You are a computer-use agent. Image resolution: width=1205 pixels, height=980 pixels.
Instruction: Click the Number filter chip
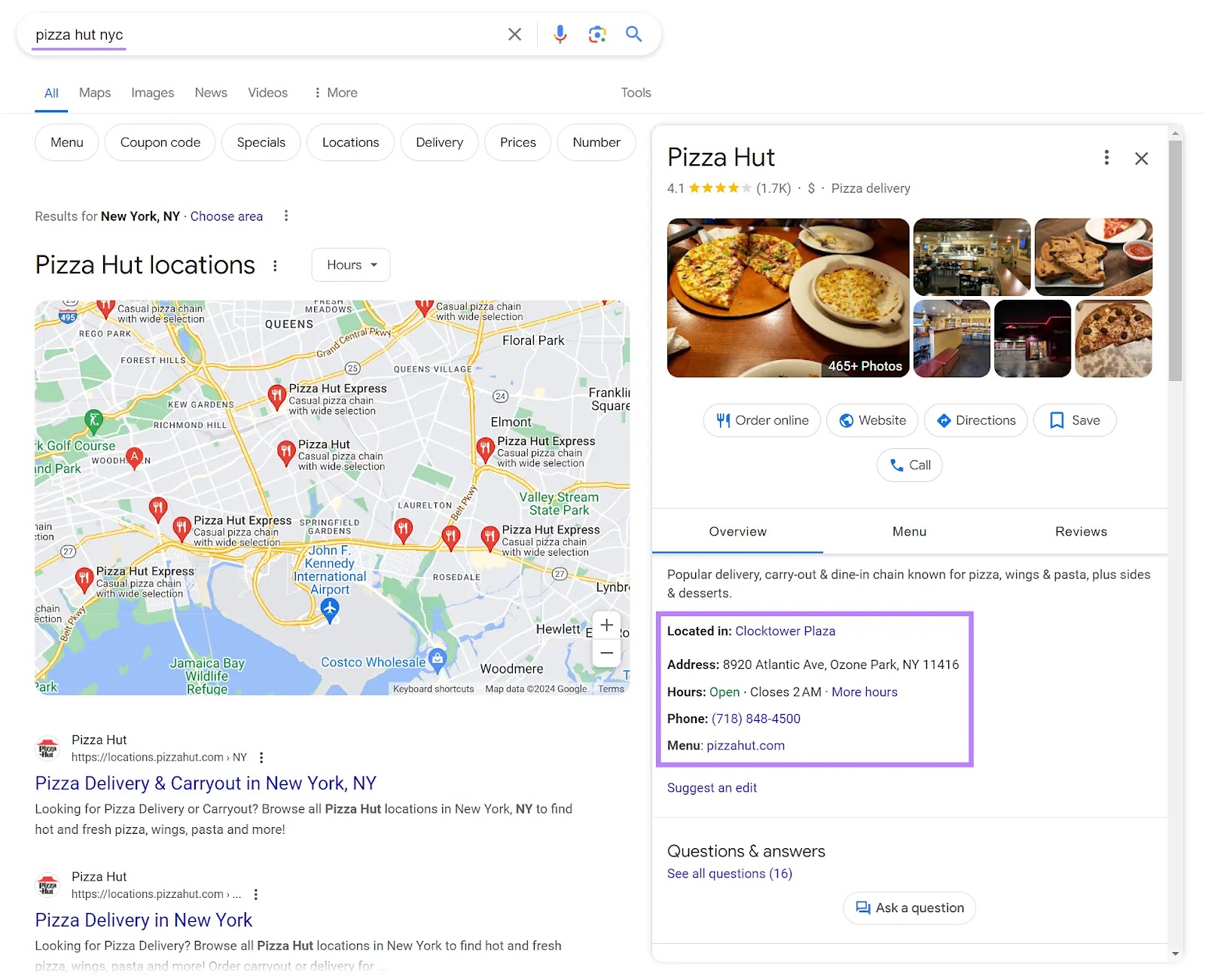(x=596, y=142)
